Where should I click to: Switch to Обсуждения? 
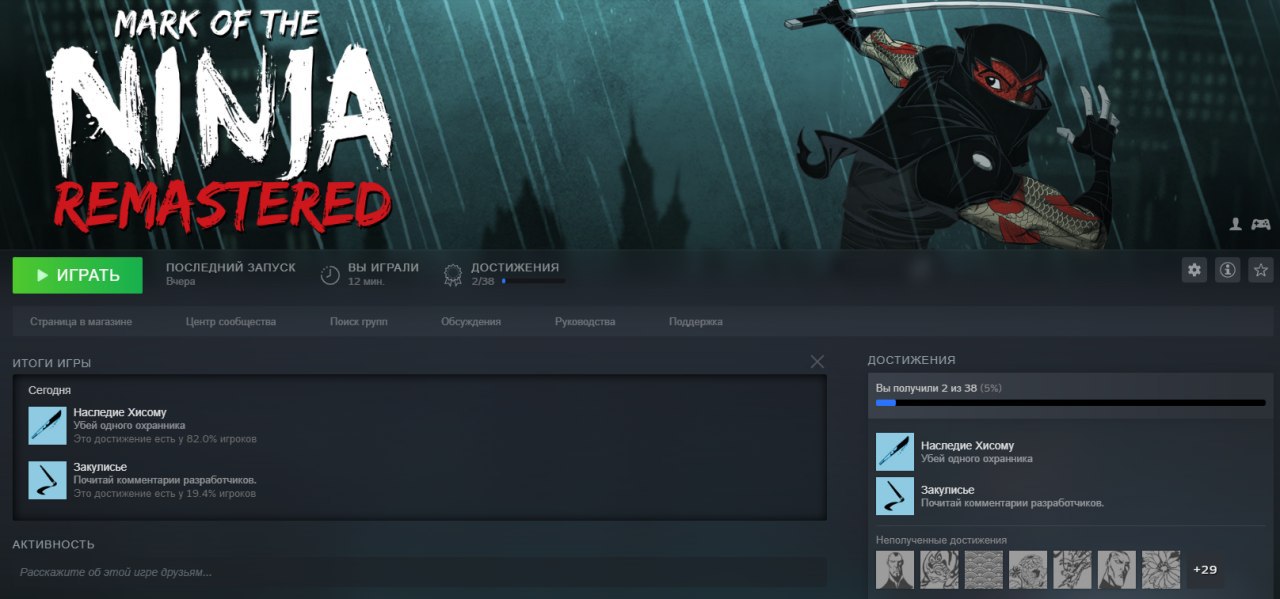pos(471,322)
